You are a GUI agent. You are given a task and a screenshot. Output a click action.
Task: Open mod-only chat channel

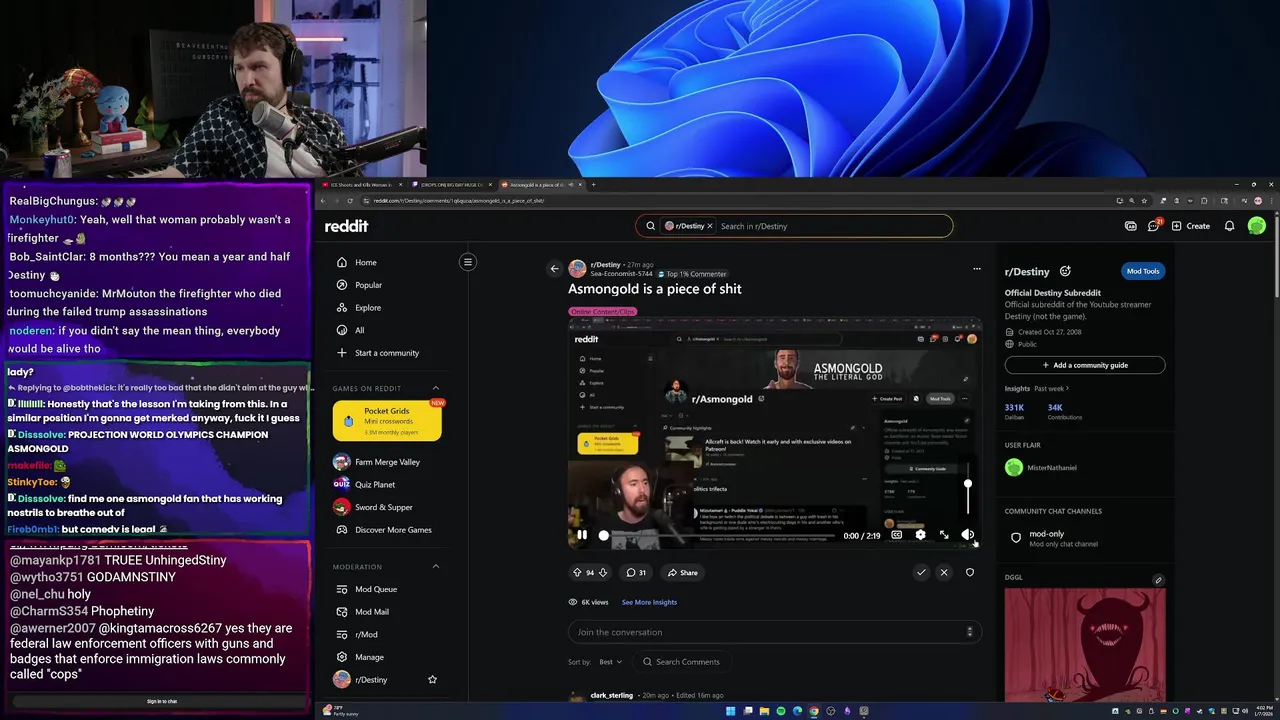1085,538
